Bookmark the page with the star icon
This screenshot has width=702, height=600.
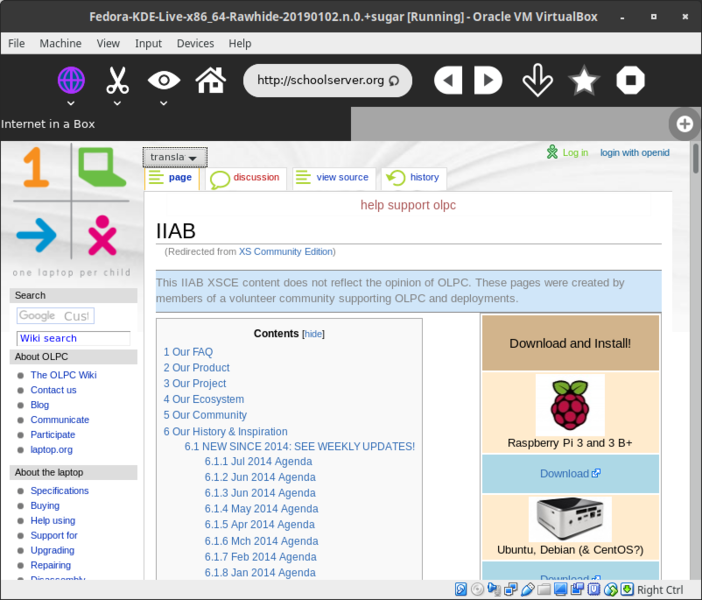584,81
